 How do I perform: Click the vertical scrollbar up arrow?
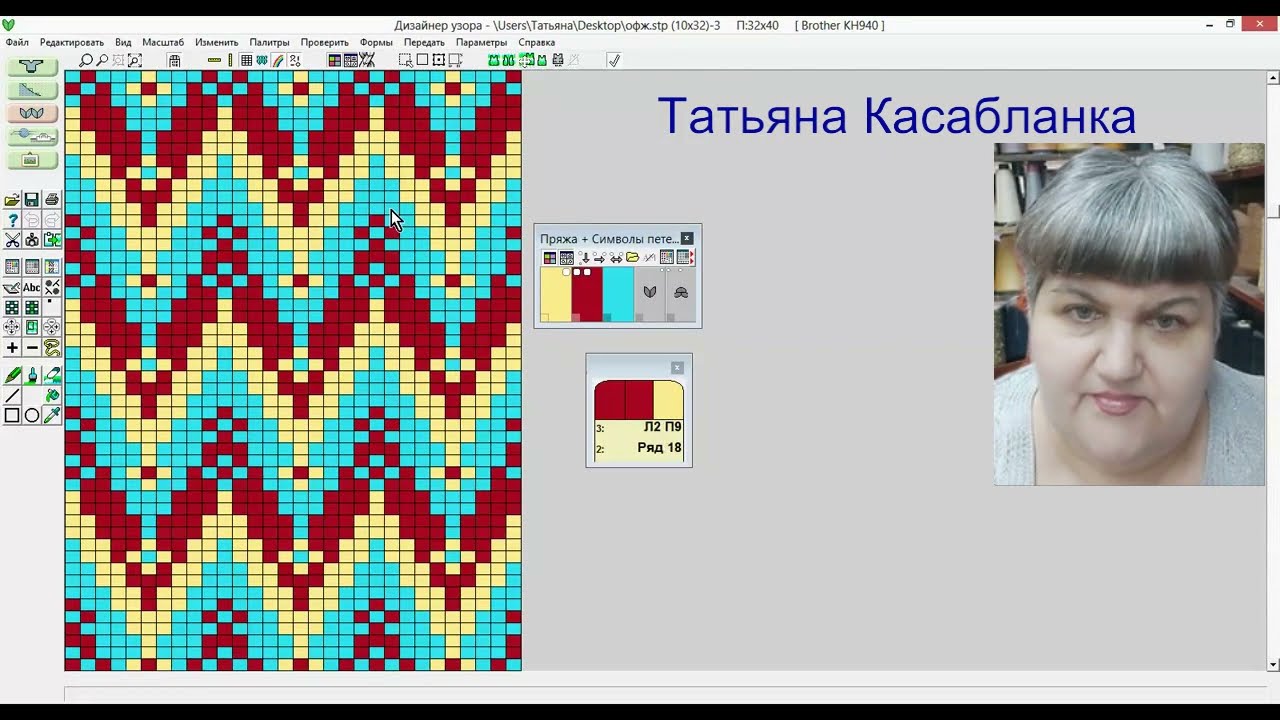click(1273, 77)
